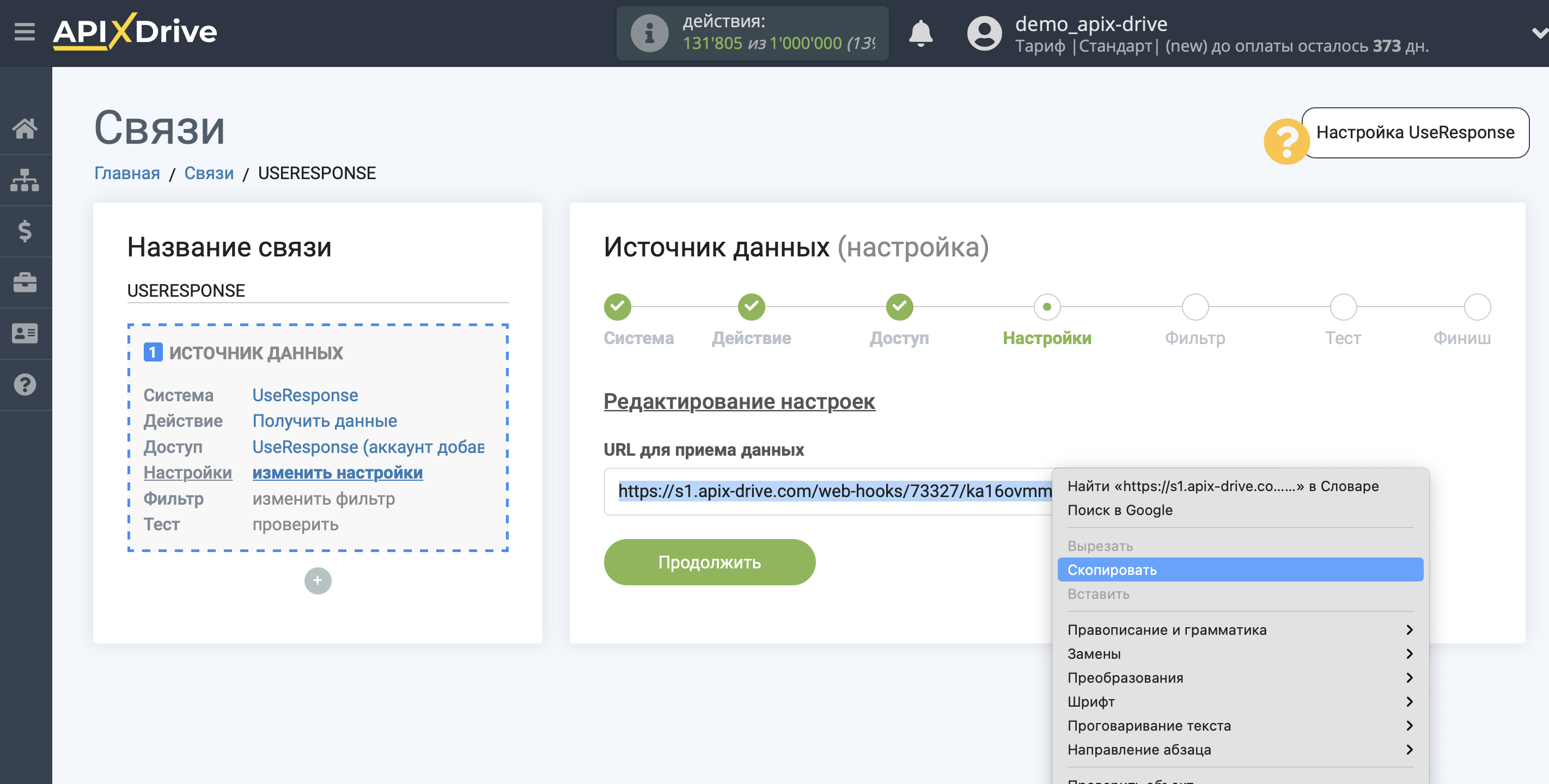Viewport: 1549px width, 784px height.
Task: Go to Home in sidebar
Action: tap(25, 128)
